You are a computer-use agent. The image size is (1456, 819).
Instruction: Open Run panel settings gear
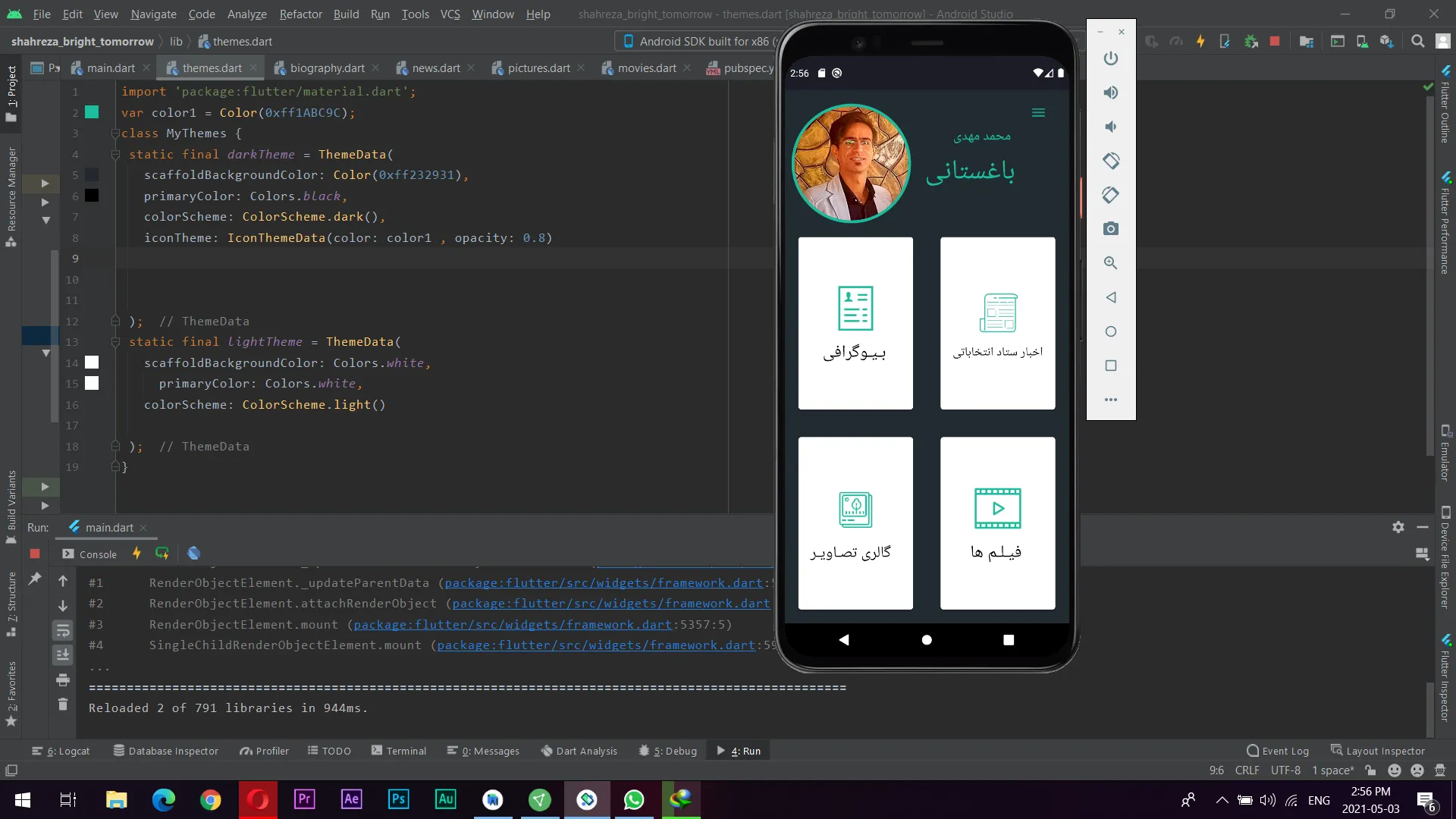pos(1398,527)
